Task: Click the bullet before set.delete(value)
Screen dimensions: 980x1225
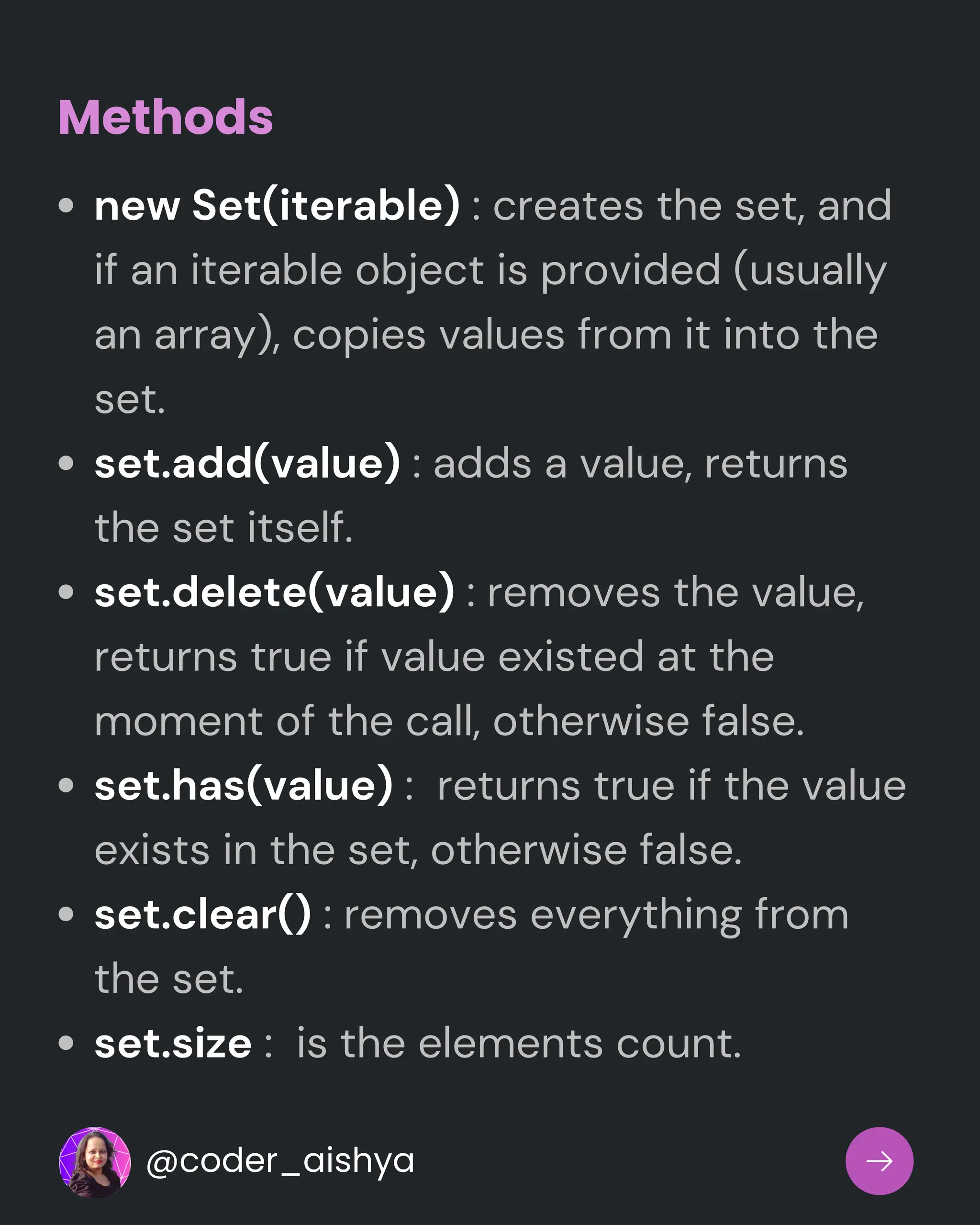Action: pyautogui.click(x=67, y=592)
